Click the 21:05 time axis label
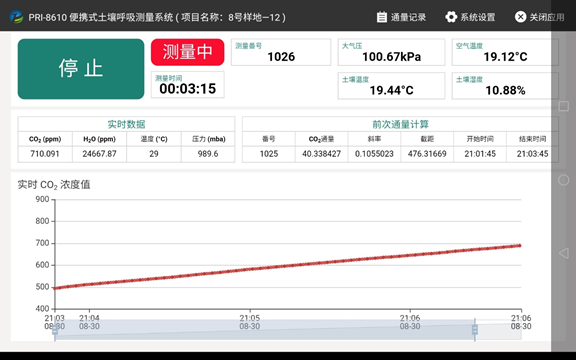The image size is (576, 360). point(250,322)
